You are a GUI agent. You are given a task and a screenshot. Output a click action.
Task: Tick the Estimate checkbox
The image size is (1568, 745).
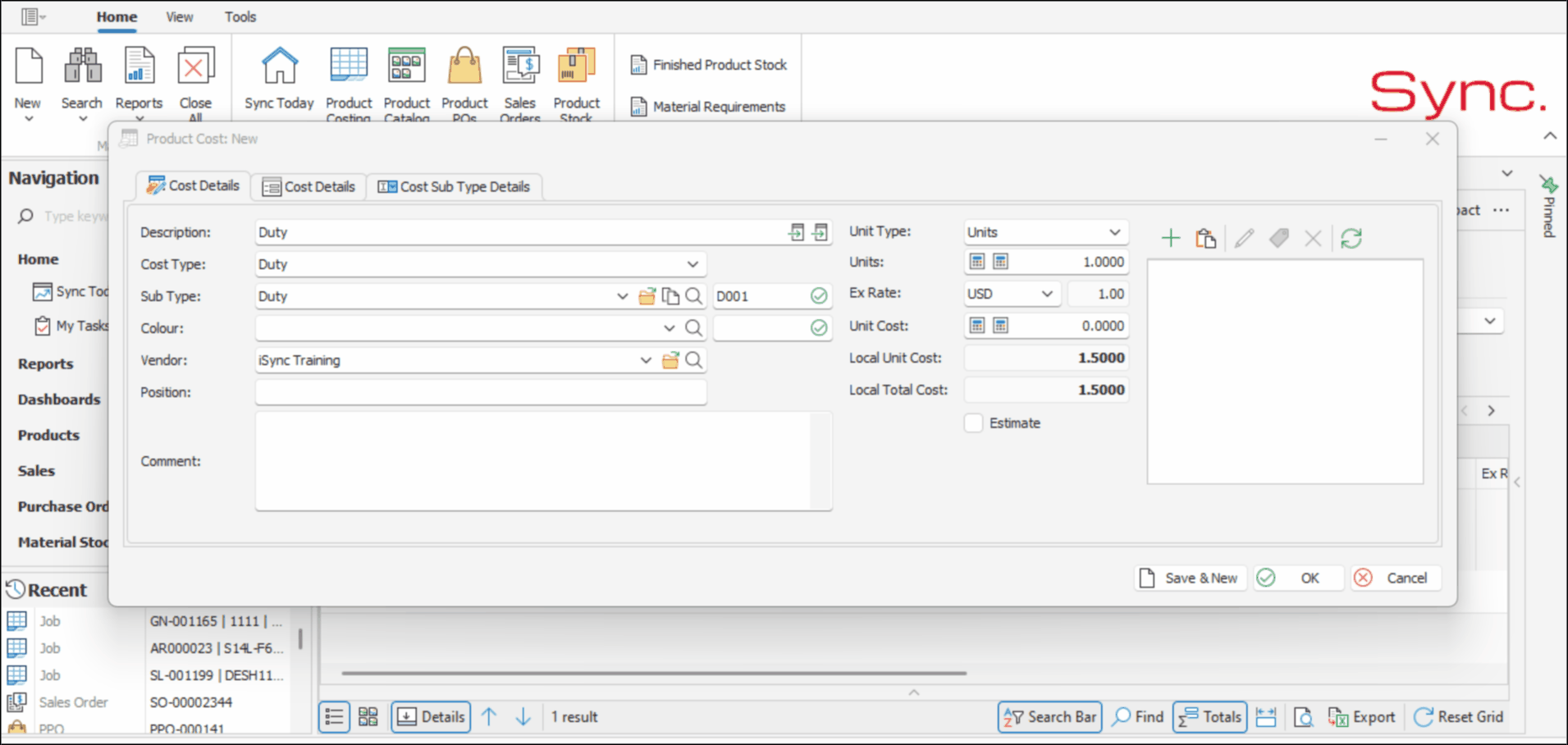tap(974, 423)
